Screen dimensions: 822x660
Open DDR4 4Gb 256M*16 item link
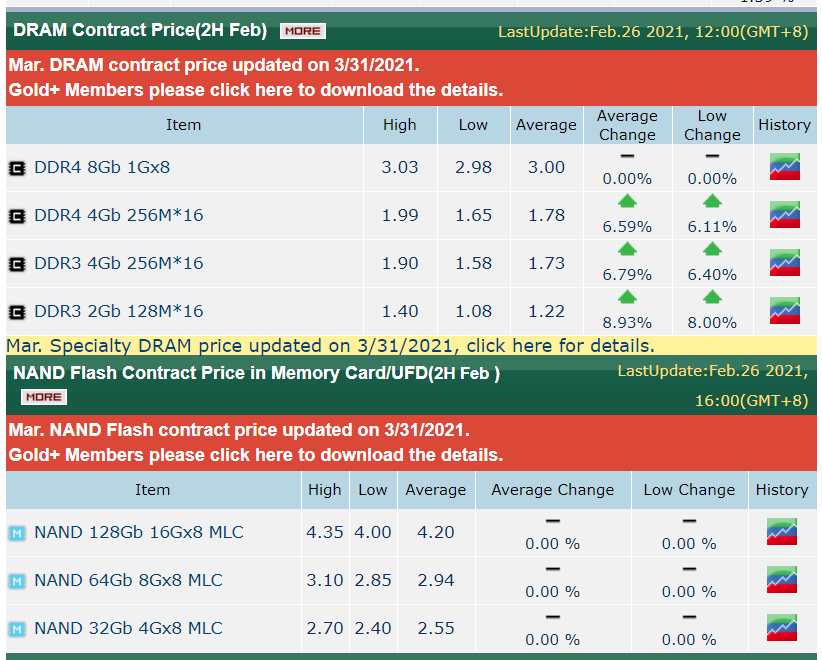pos(118,215)
